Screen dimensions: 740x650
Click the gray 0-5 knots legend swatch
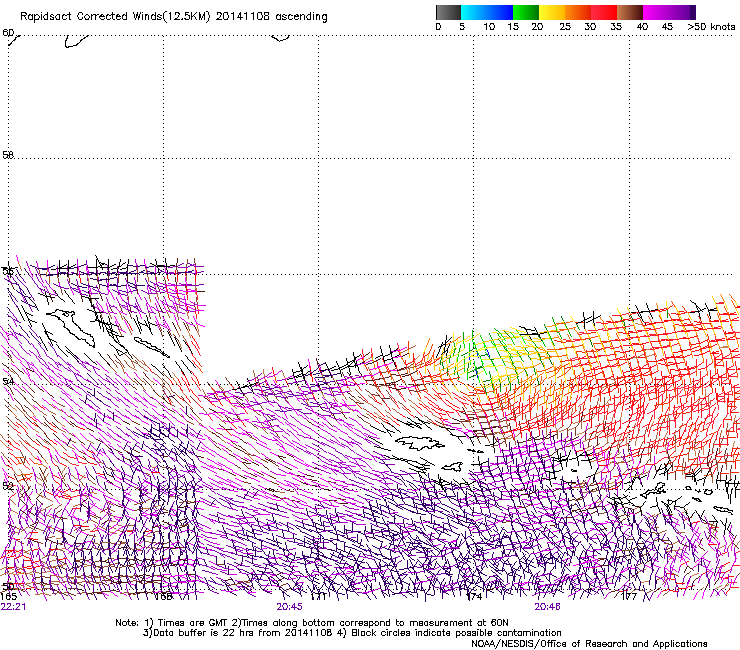(x=448, y=12)
